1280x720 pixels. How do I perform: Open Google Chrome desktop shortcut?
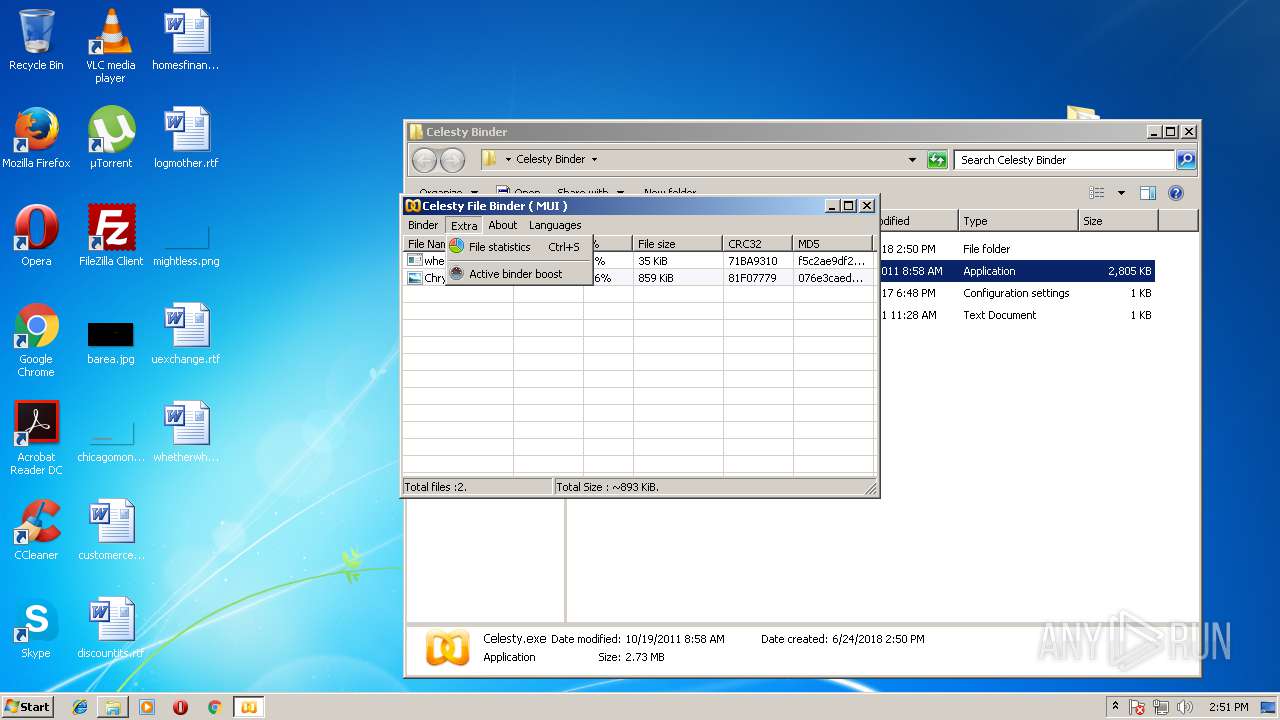[36, 340]
